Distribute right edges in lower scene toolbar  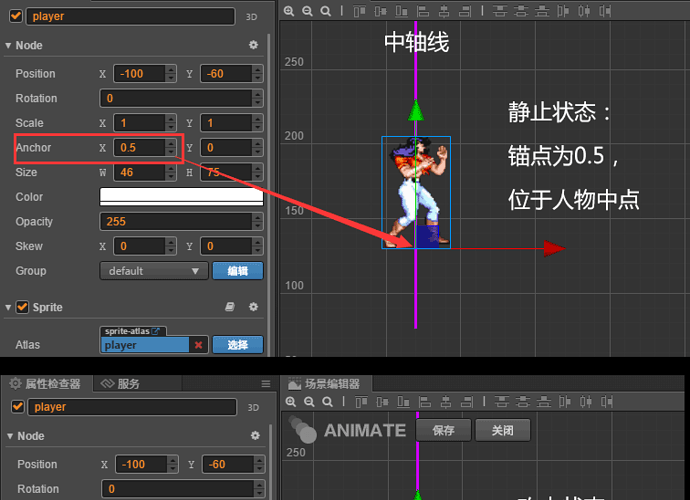pos(607,401)
